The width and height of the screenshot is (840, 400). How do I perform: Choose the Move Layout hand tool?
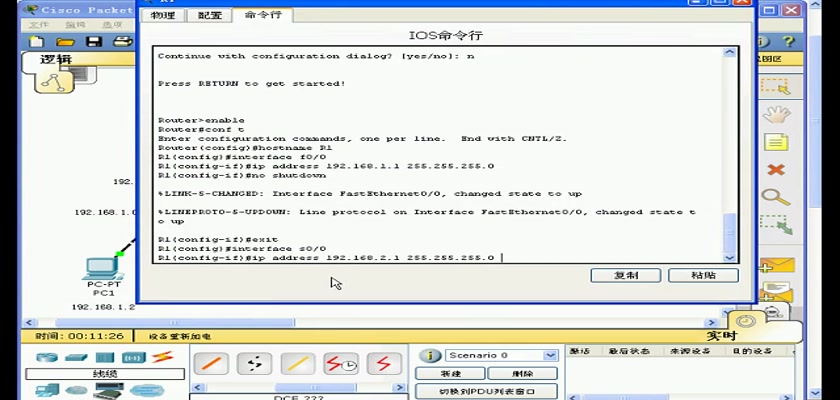pyautogui.click(x=775, y=115)
